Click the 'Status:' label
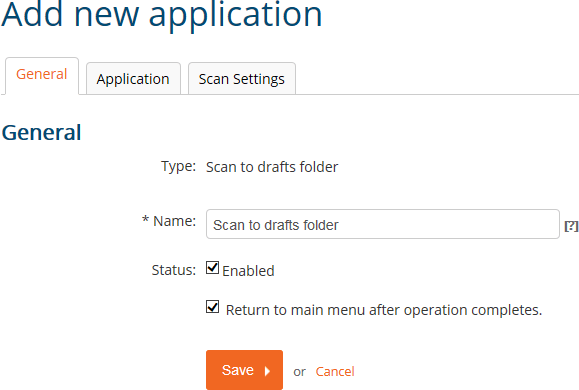Image resolution: width=579 pixels, height=390 pixels. click(x=174, y=270)
